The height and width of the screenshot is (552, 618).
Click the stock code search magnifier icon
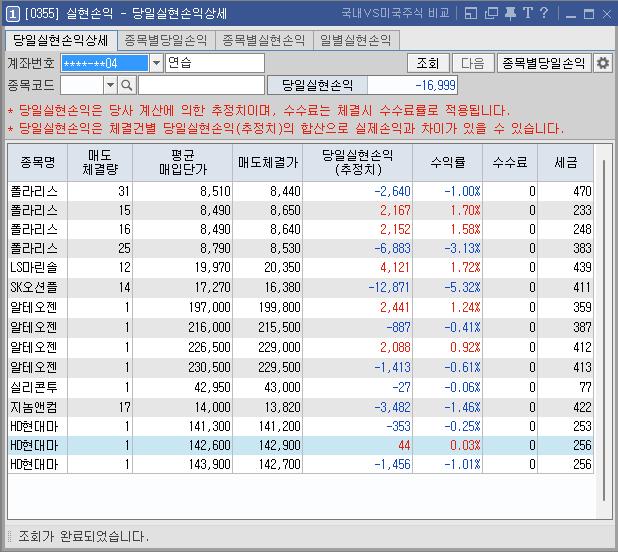point(127,85)
